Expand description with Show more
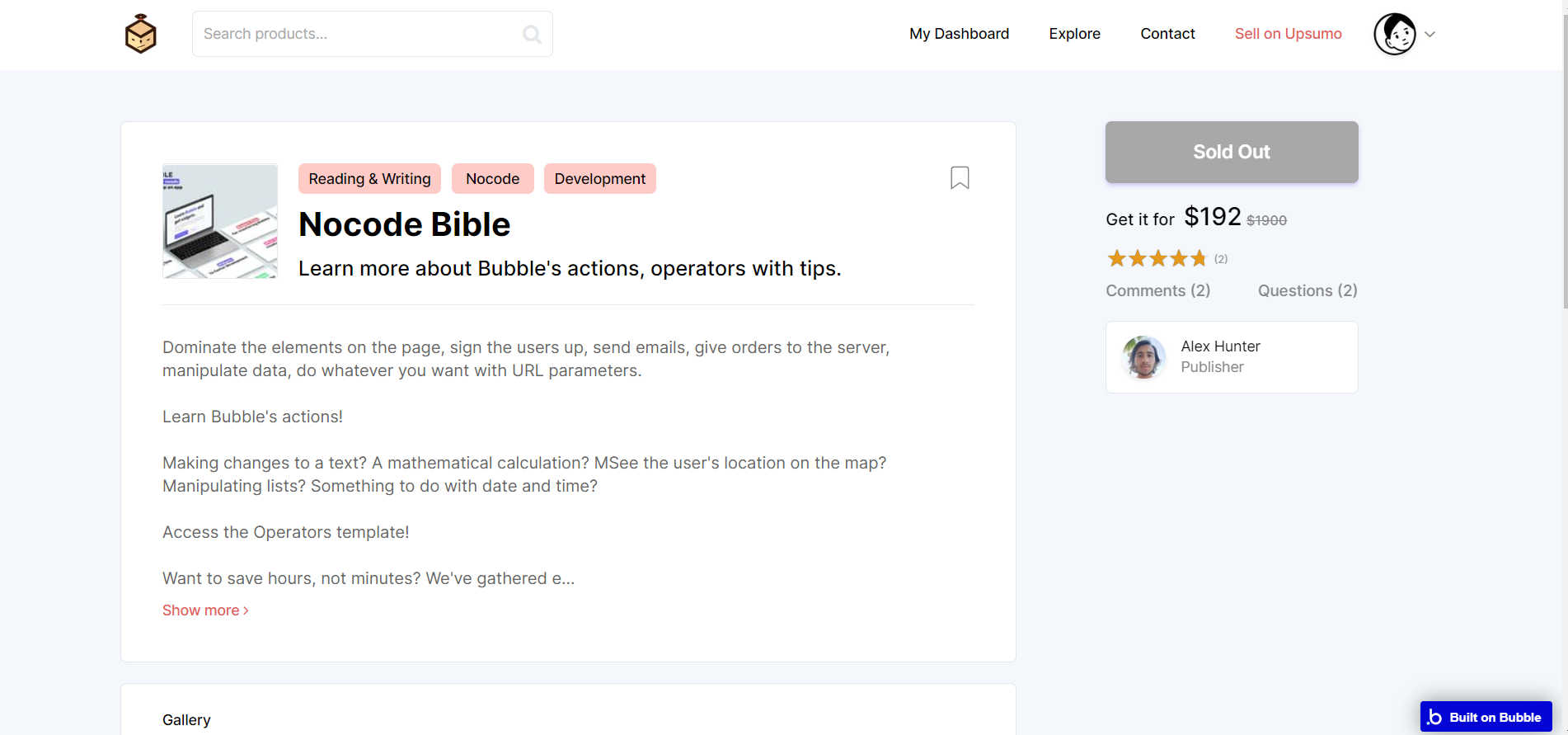The height and width of the screenshot is (735, 1568). [x=205, y=610]
